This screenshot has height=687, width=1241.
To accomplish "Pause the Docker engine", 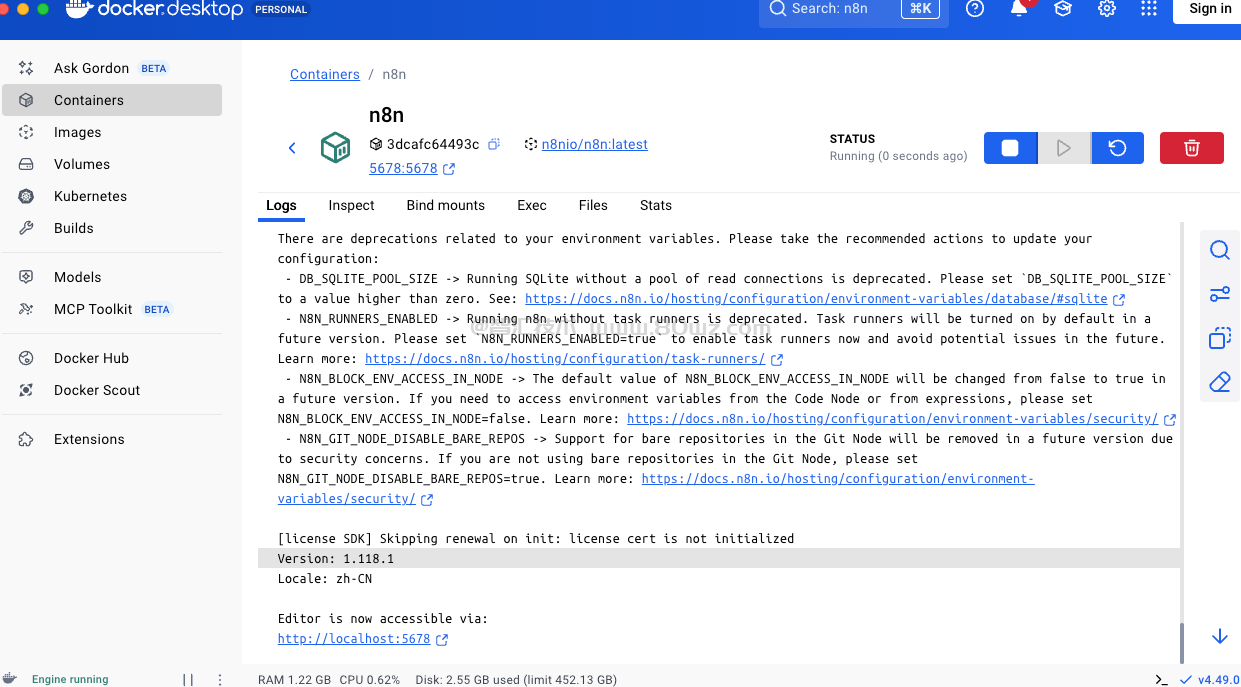I will coord(188,679).
